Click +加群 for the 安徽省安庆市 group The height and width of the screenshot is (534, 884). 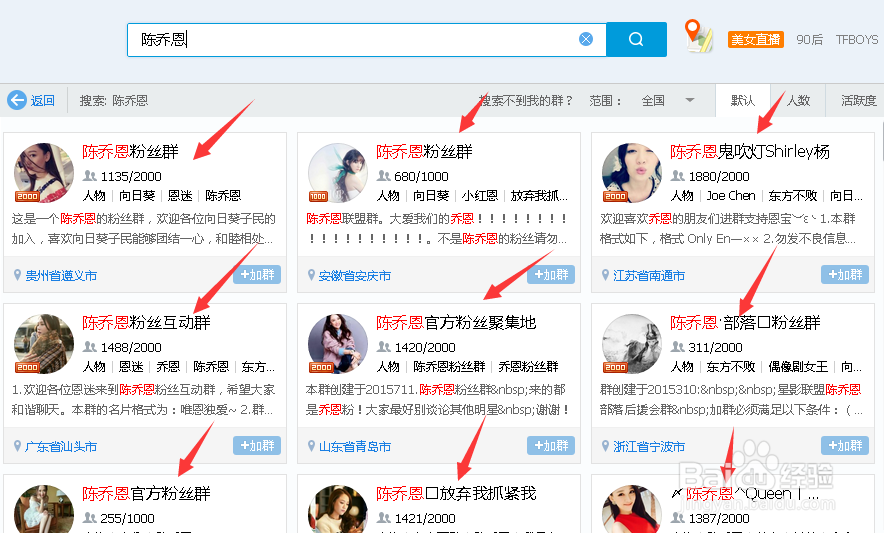(551, 275)
